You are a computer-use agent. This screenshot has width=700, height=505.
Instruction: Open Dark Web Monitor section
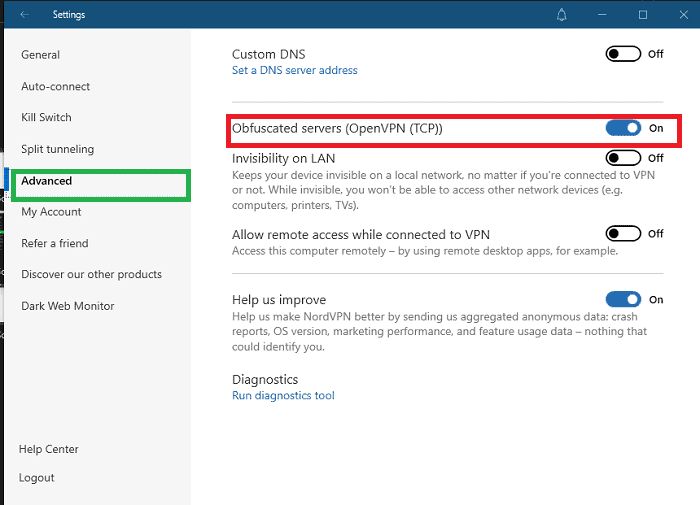68,306
